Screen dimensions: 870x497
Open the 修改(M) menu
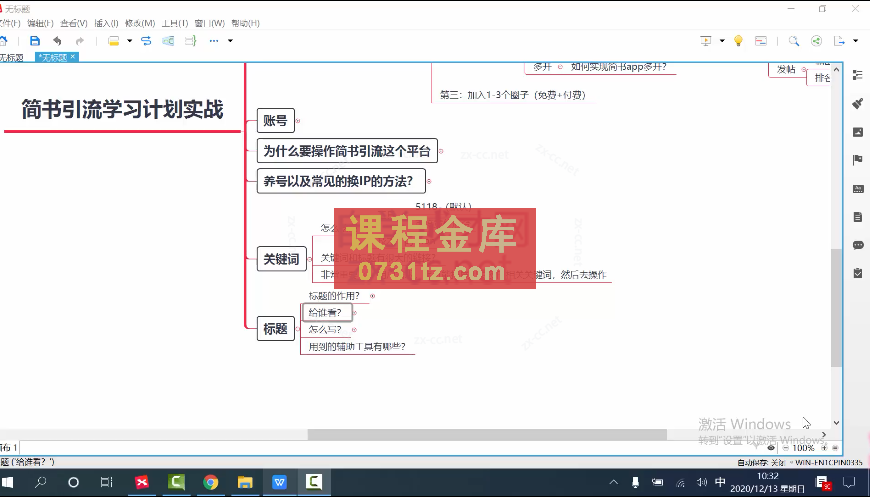coord(140,23)
